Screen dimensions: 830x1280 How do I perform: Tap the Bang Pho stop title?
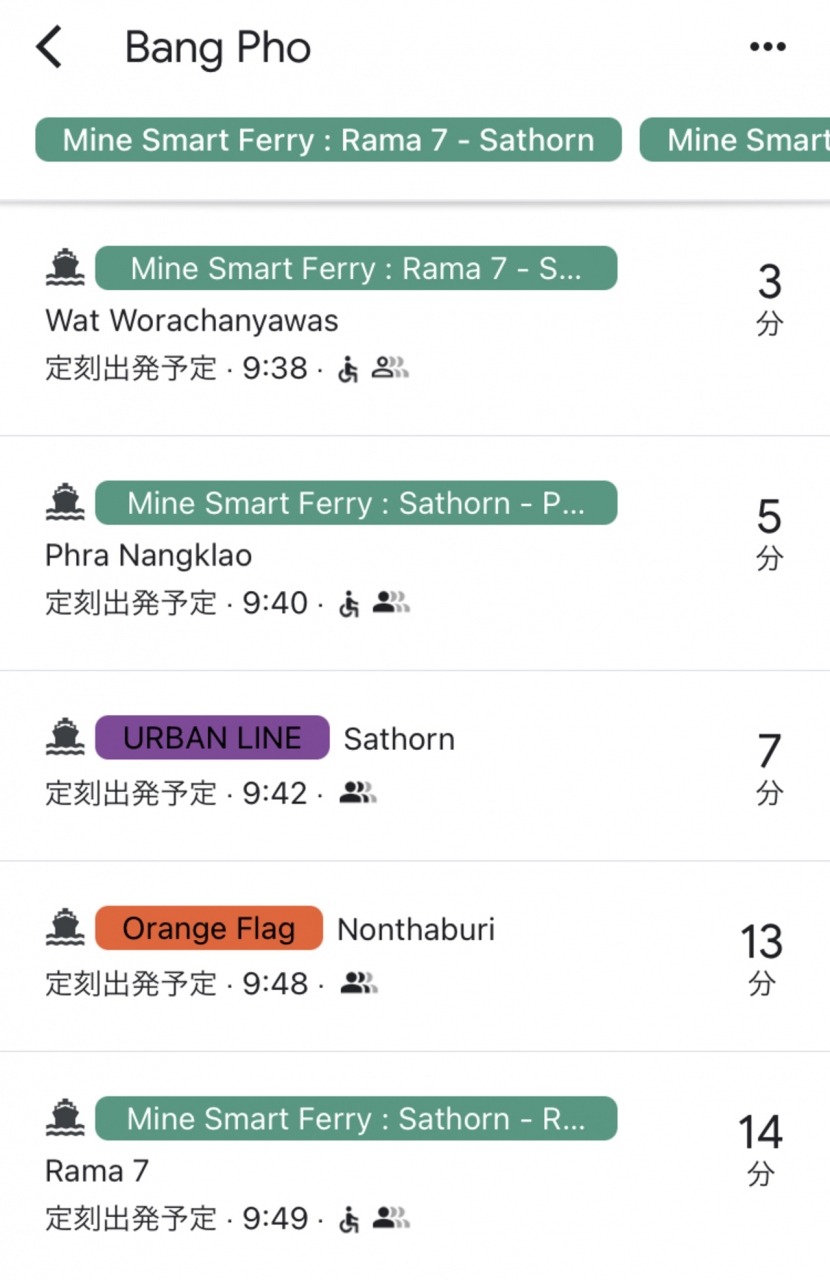pos(218,48)
